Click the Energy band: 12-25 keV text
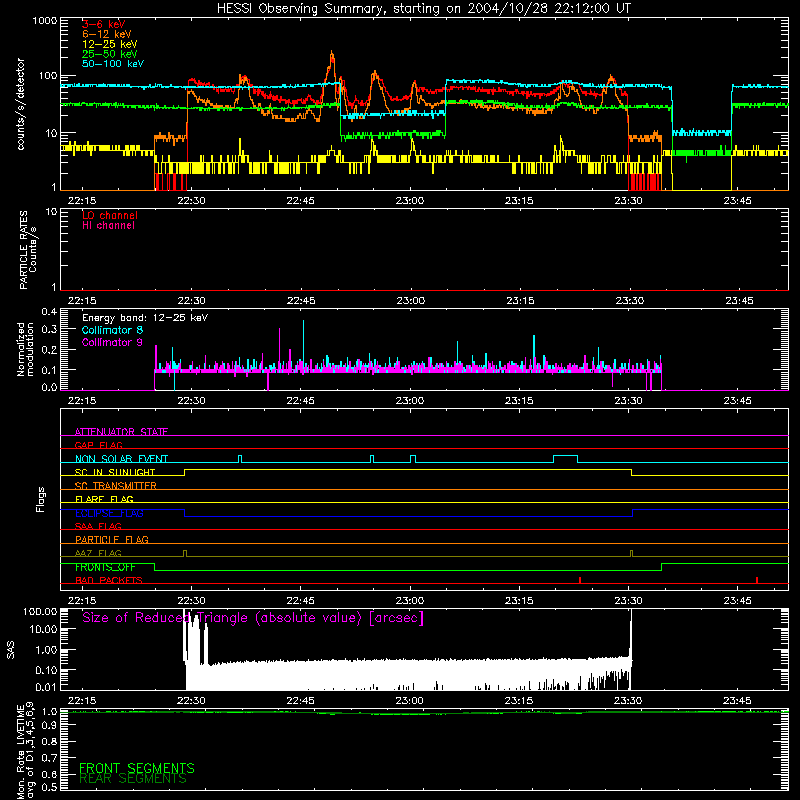Screen dimensions: 800x800 tap(145, 318)
